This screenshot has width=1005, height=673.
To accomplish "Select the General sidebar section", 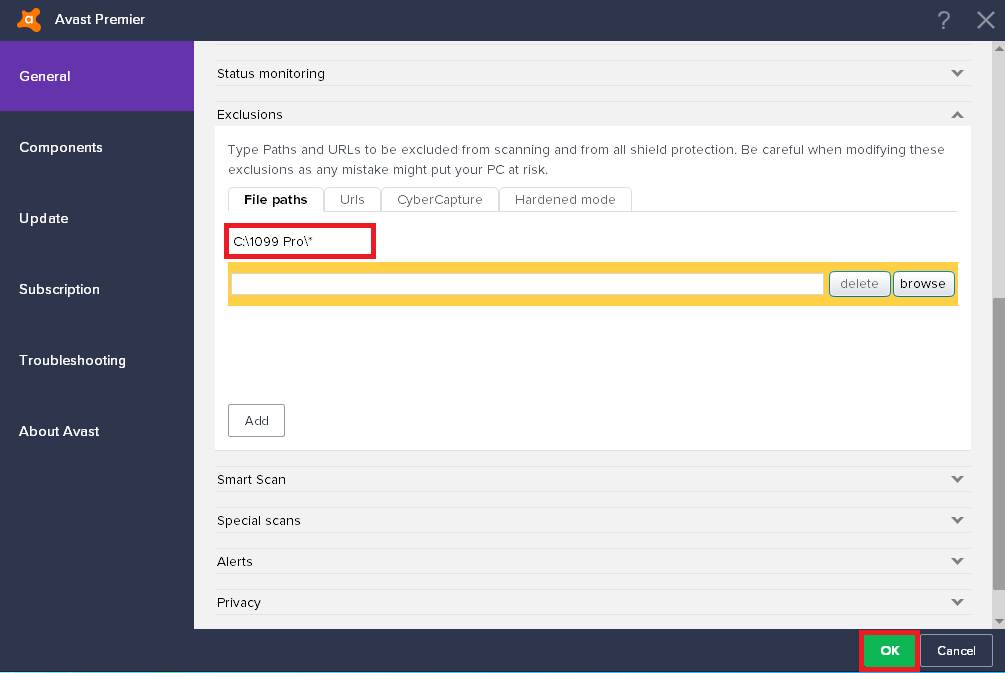I will click(97, 76).
